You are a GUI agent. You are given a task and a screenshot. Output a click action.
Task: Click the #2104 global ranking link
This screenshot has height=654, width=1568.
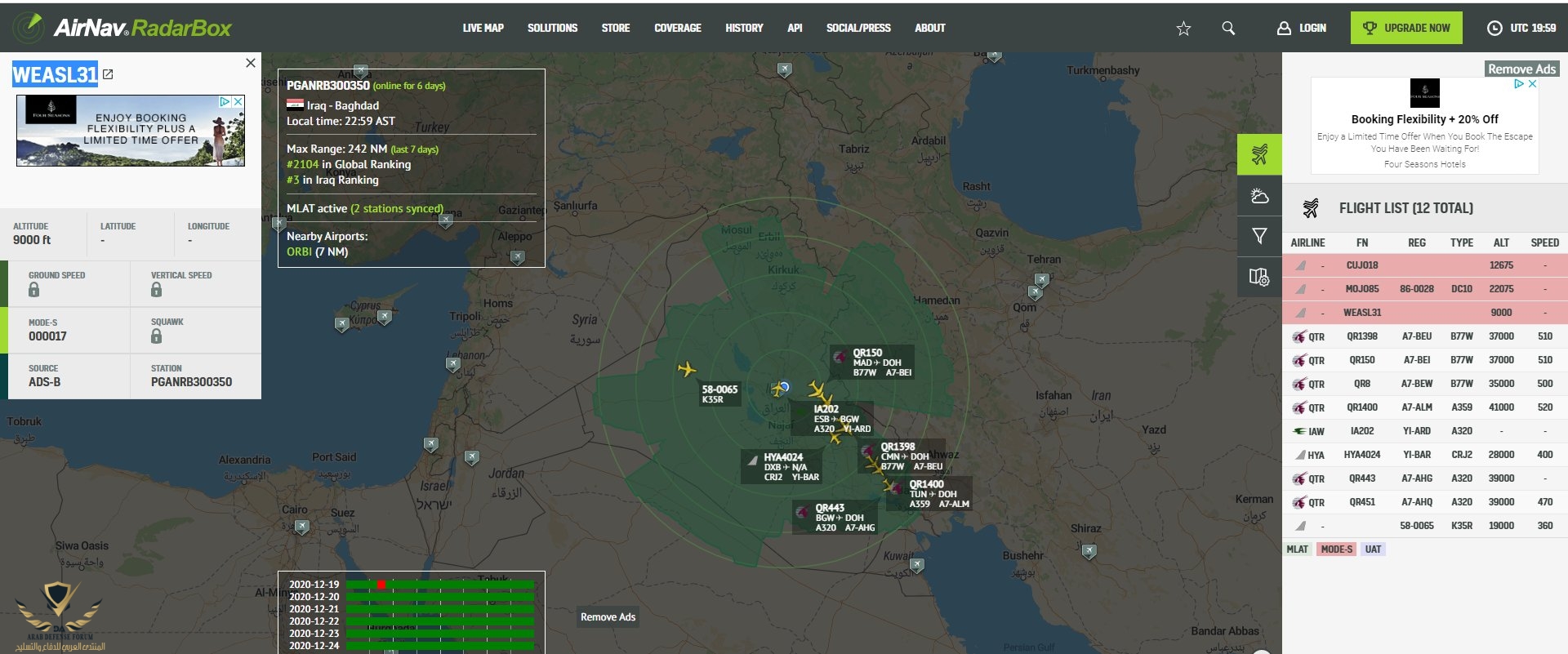(302, 164)
